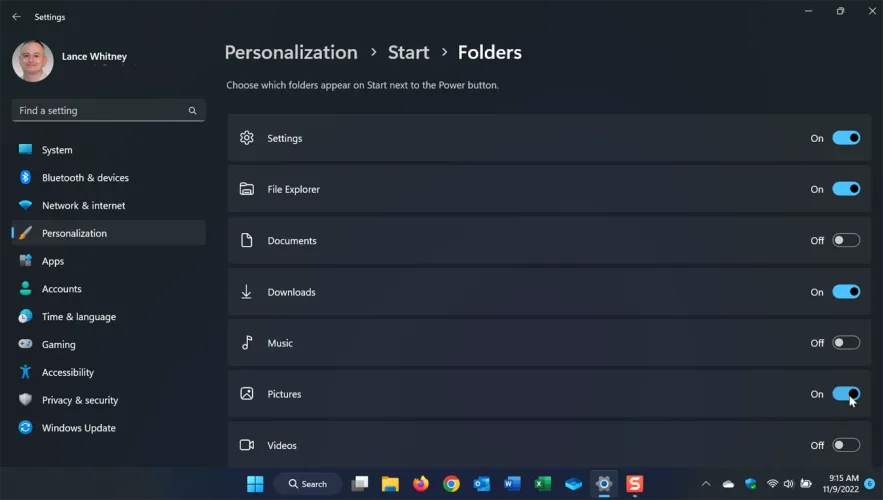Launch Google Chrome from the taskbar
The image size is (883, 500).
(x=451, y=484)
